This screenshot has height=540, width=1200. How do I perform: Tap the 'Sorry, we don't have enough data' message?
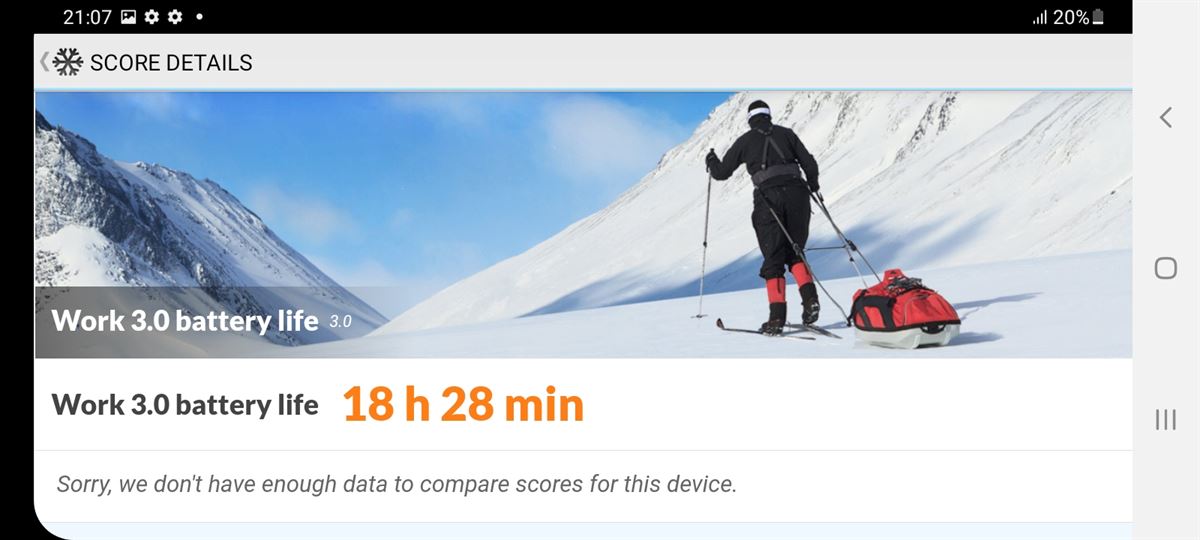(x=397, y=485)
